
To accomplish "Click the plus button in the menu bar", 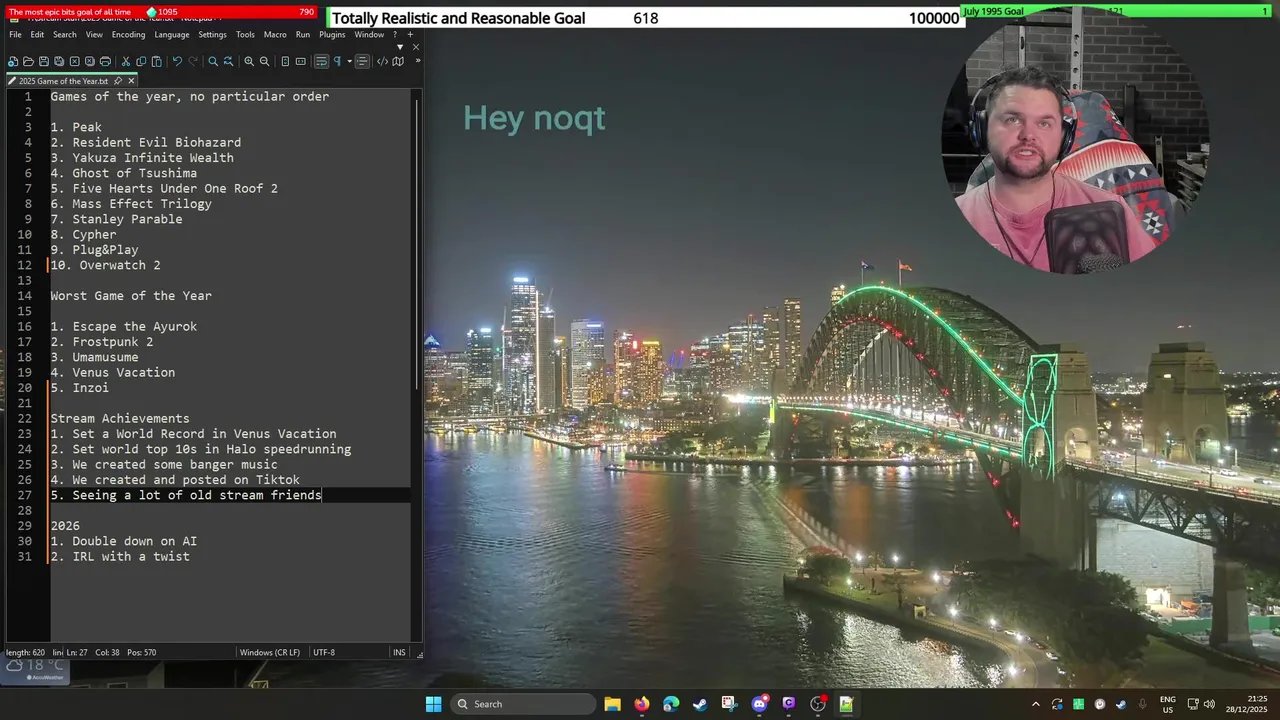I will click(410, 34).
